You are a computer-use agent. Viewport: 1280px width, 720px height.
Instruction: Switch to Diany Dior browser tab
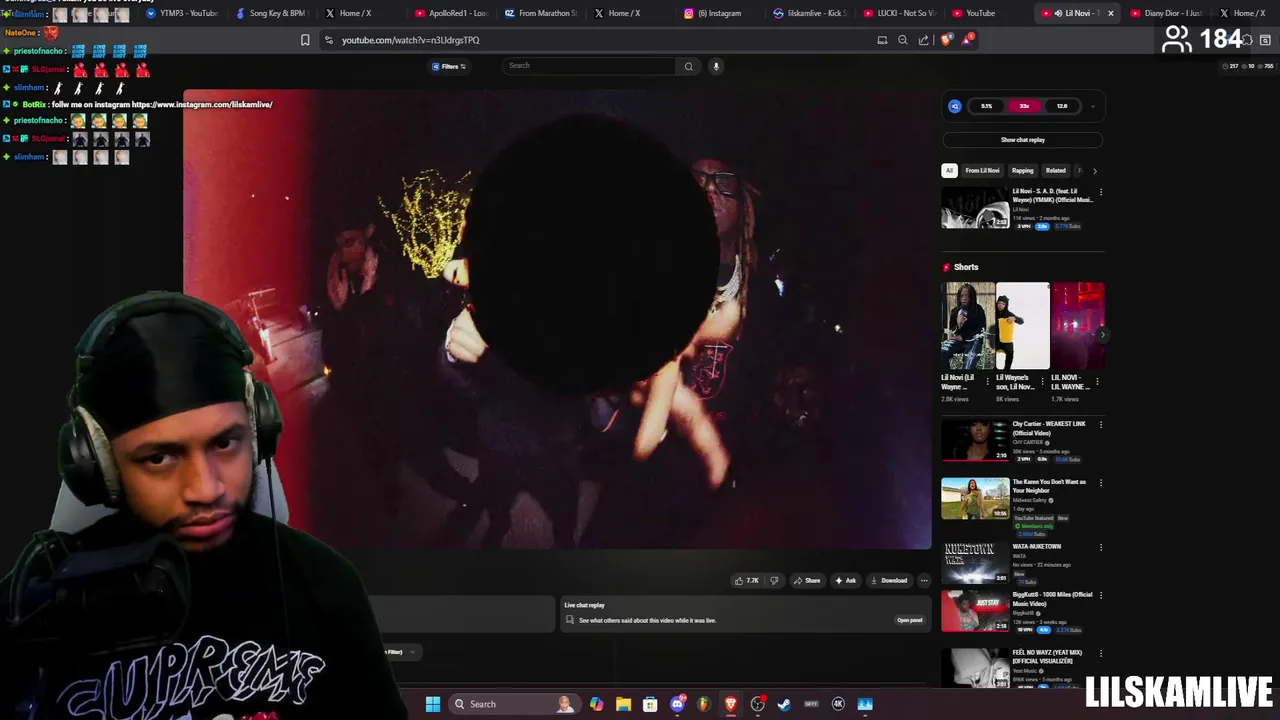click(1168, 13)
